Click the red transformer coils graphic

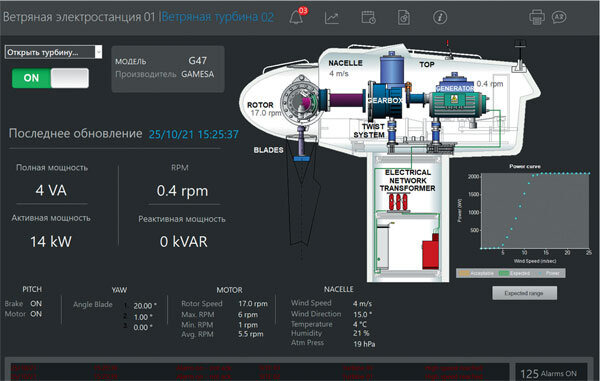398,202
